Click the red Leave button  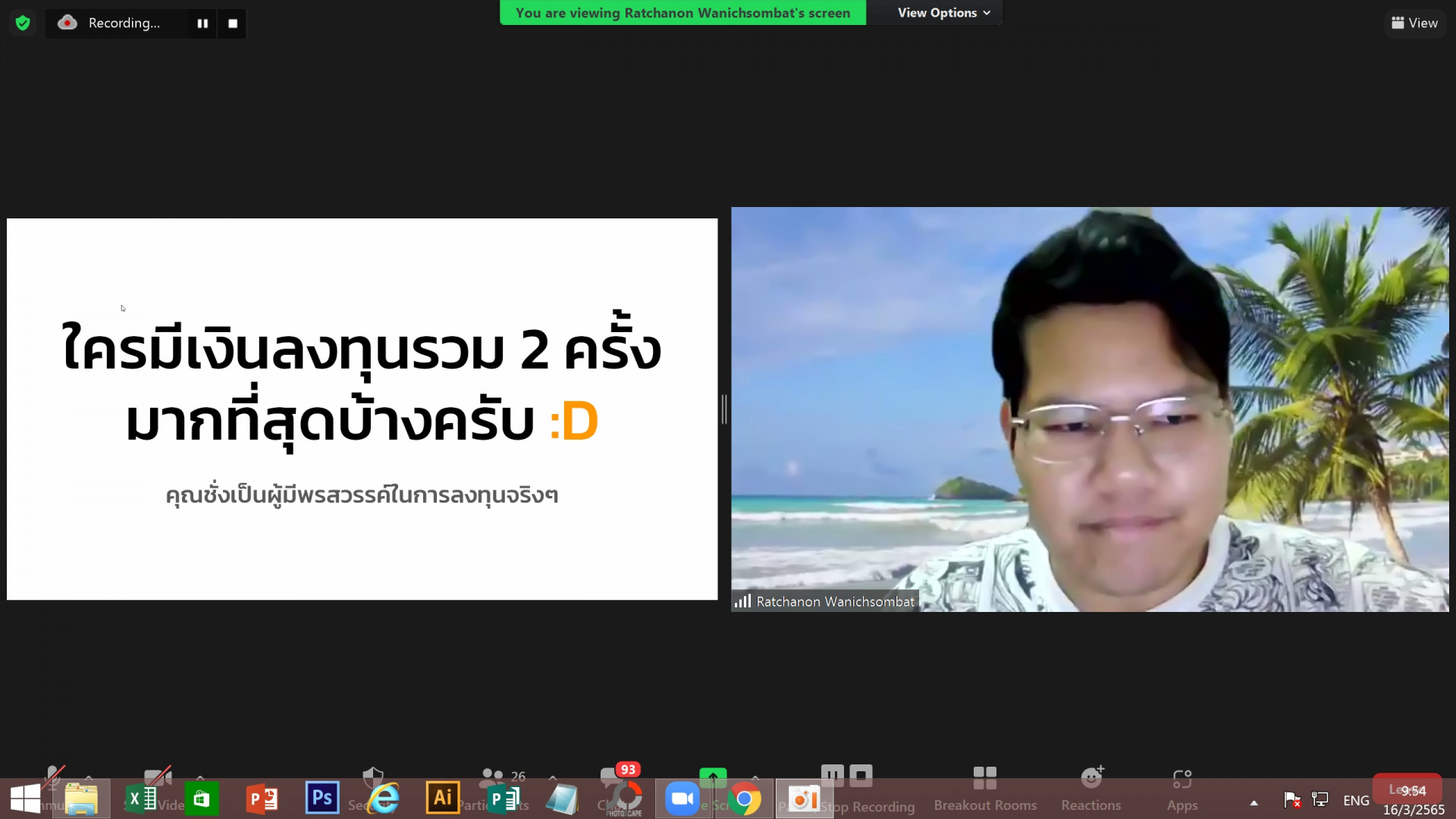pyautogui.click(x=1407, y=789)
